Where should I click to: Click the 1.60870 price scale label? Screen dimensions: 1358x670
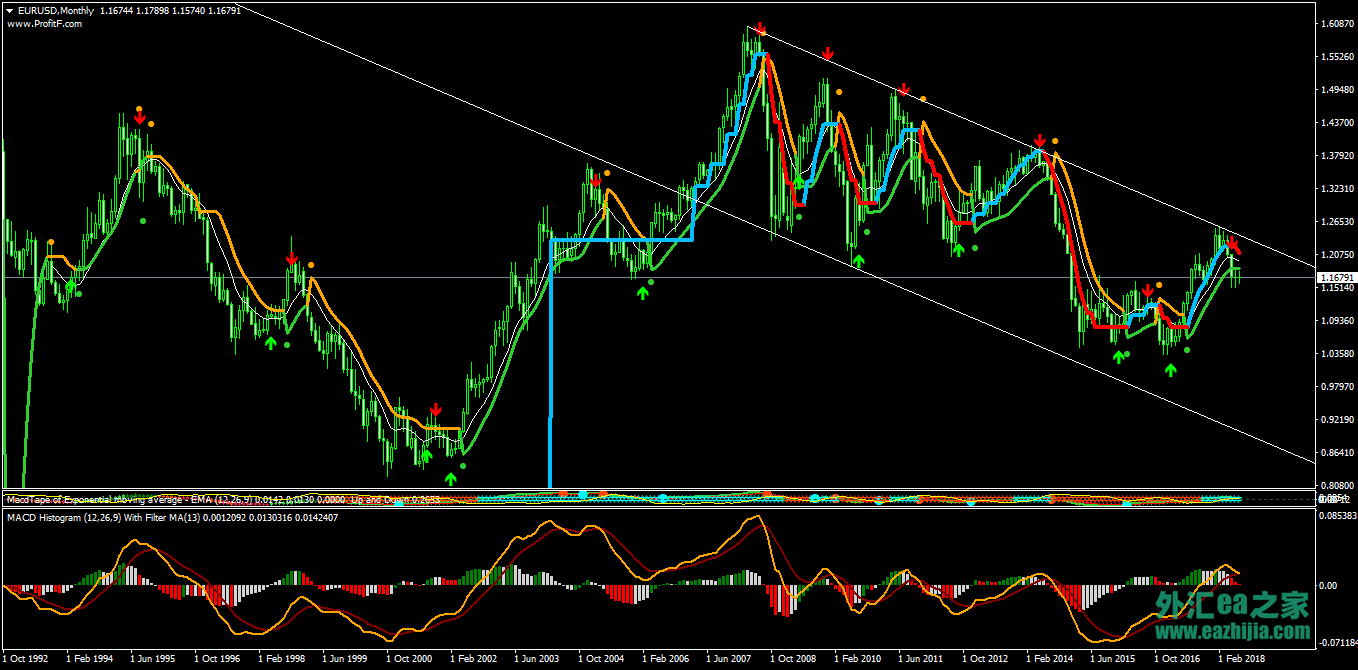click(x=1336, y=23)
